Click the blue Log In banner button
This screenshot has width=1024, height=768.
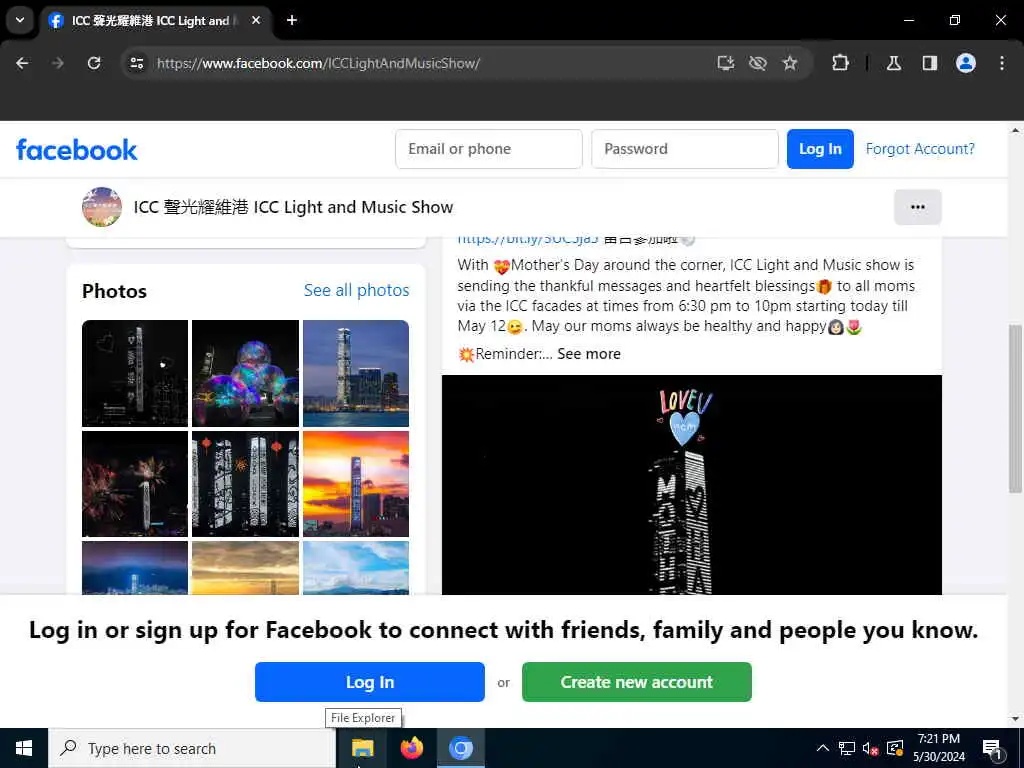click(x=370, y=682)
